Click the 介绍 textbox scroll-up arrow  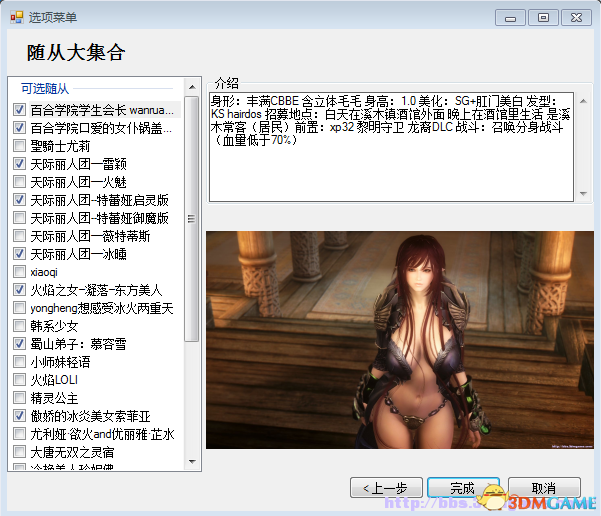click(583, 101)
